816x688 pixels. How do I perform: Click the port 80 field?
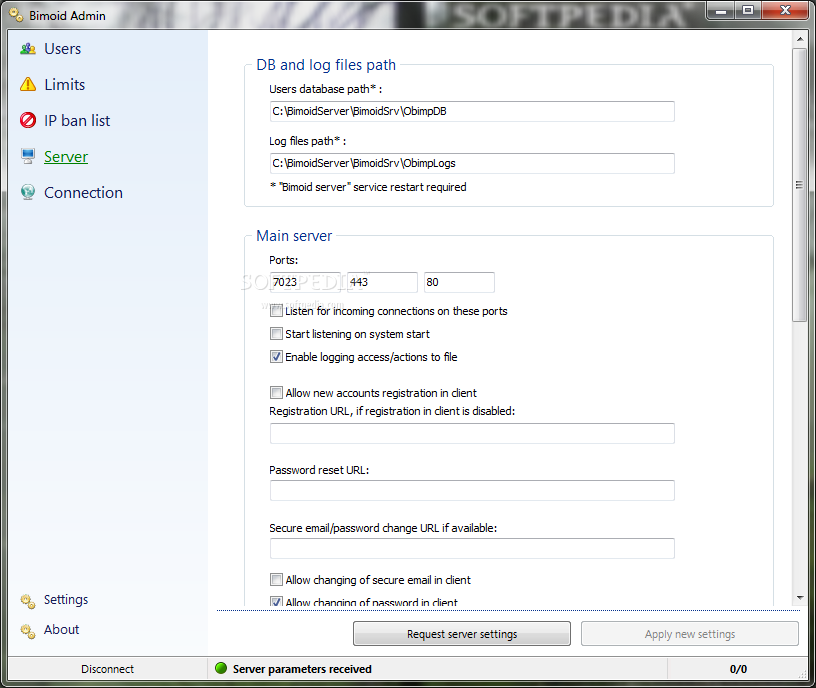(459, 282)
